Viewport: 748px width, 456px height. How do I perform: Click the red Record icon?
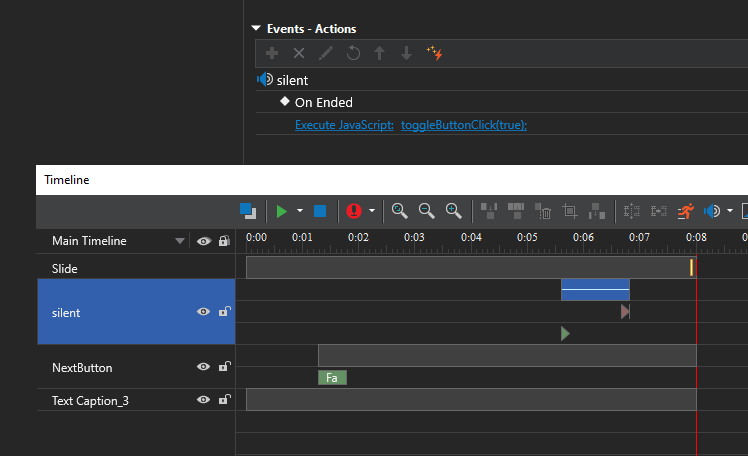[353, 211]
